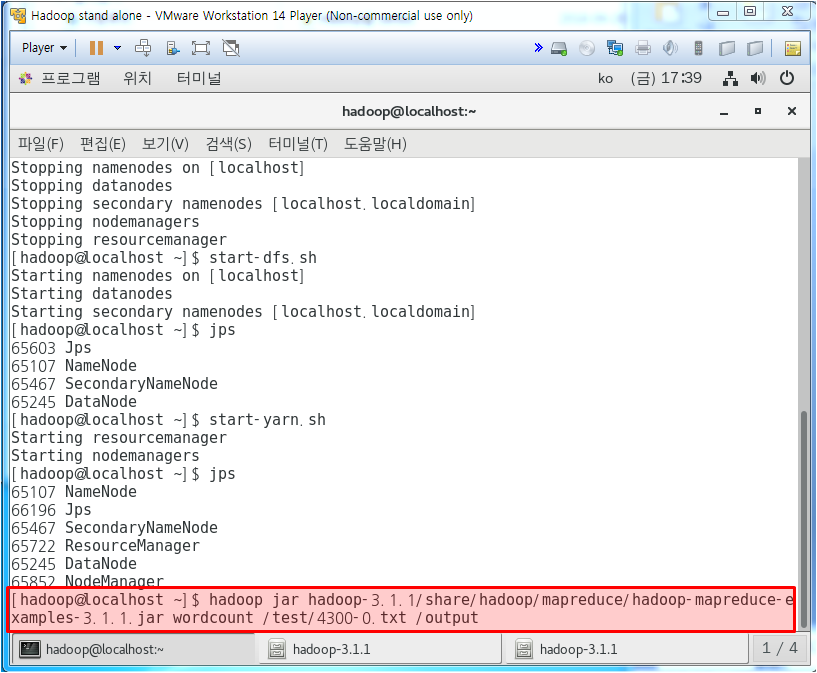
Task: Open the 검색(S) menu
Action: pos(228,144)
